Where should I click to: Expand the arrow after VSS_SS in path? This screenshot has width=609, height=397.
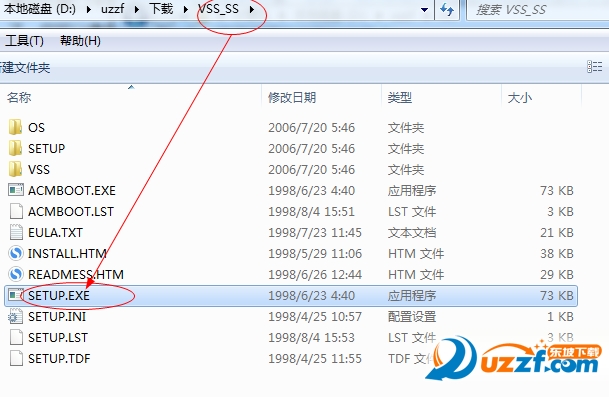[x=252, y=9]
